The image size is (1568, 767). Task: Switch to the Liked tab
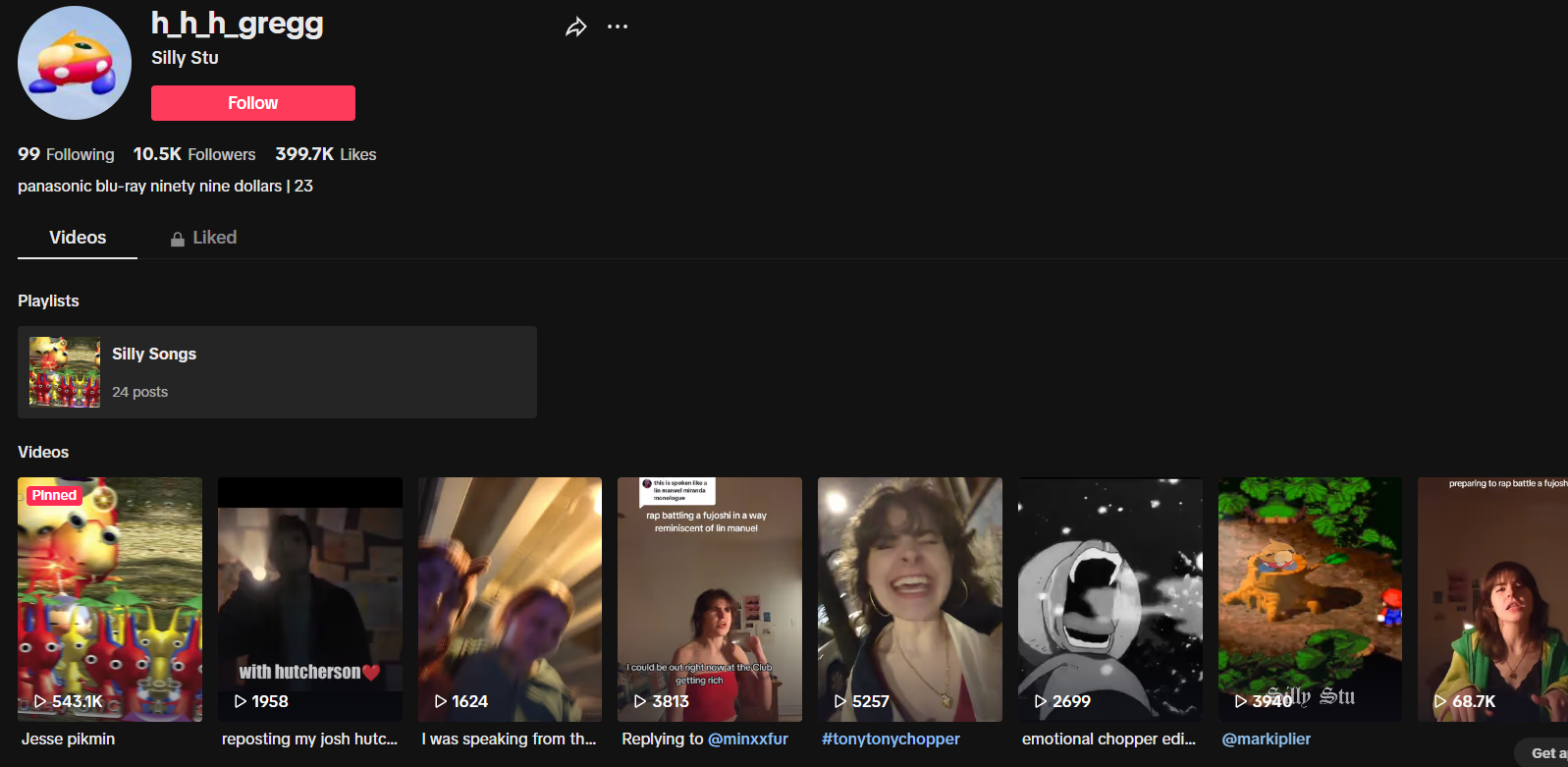[x=203, y=238]
